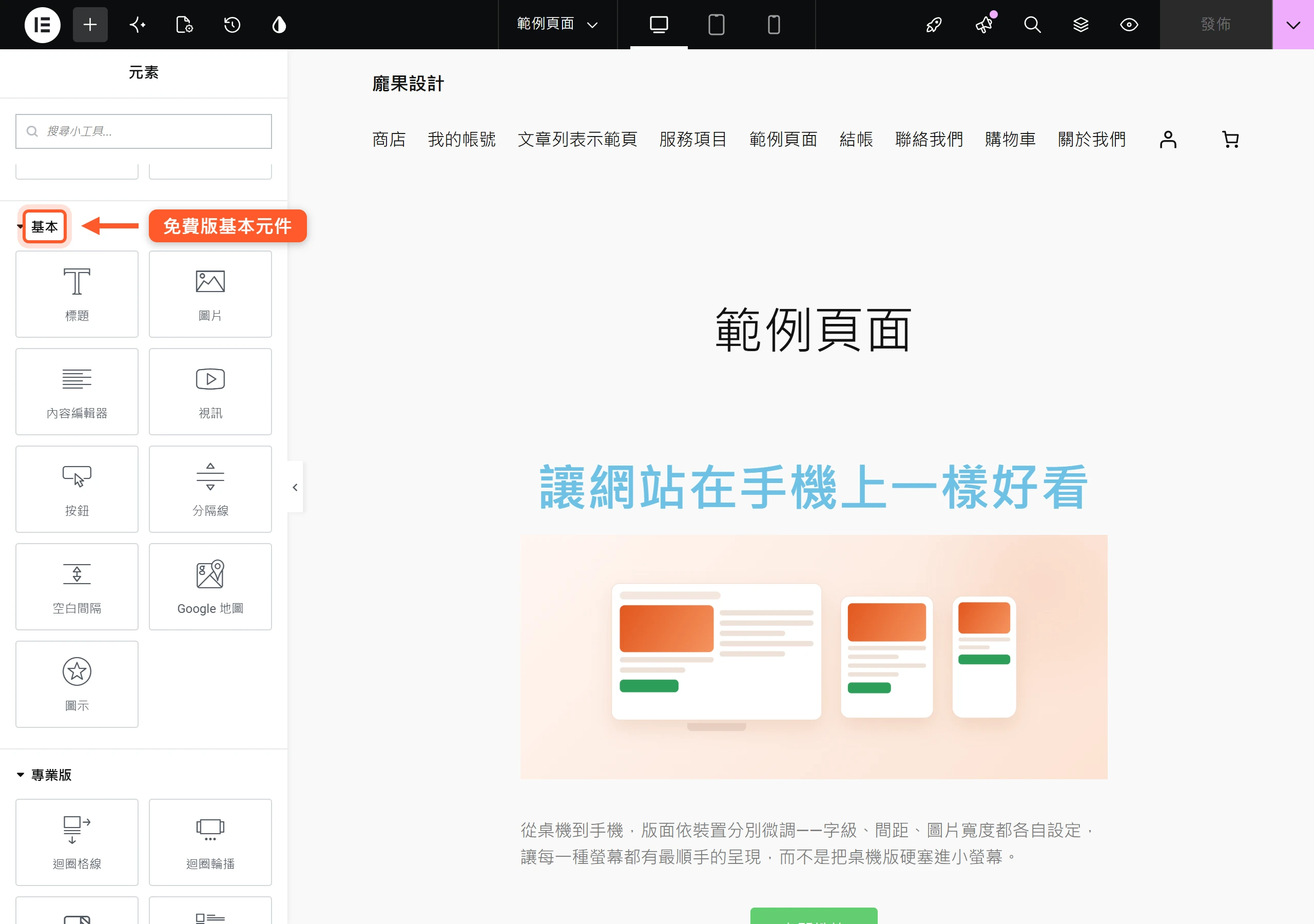Open the 關於我們 menu link
The width and height of the screenshot is (1314, 924).
1091,139
